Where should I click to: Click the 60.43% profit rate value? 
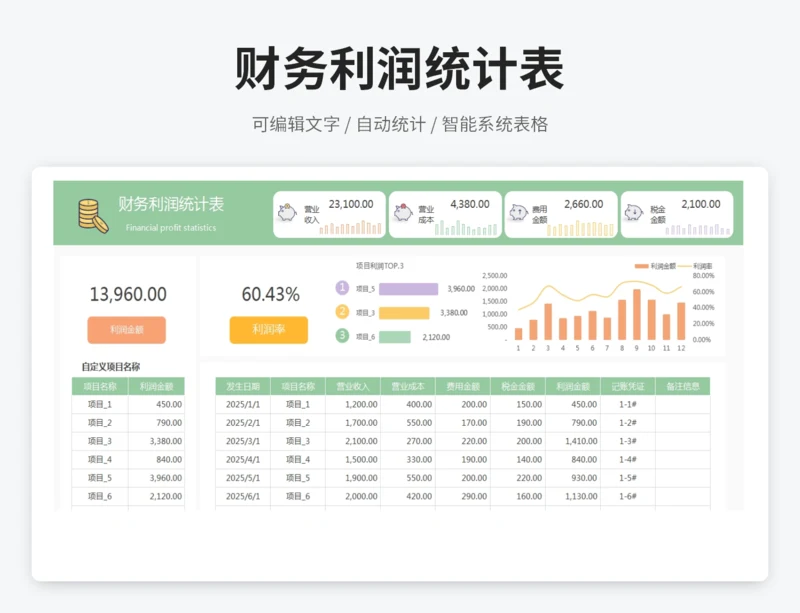point(270,295)
